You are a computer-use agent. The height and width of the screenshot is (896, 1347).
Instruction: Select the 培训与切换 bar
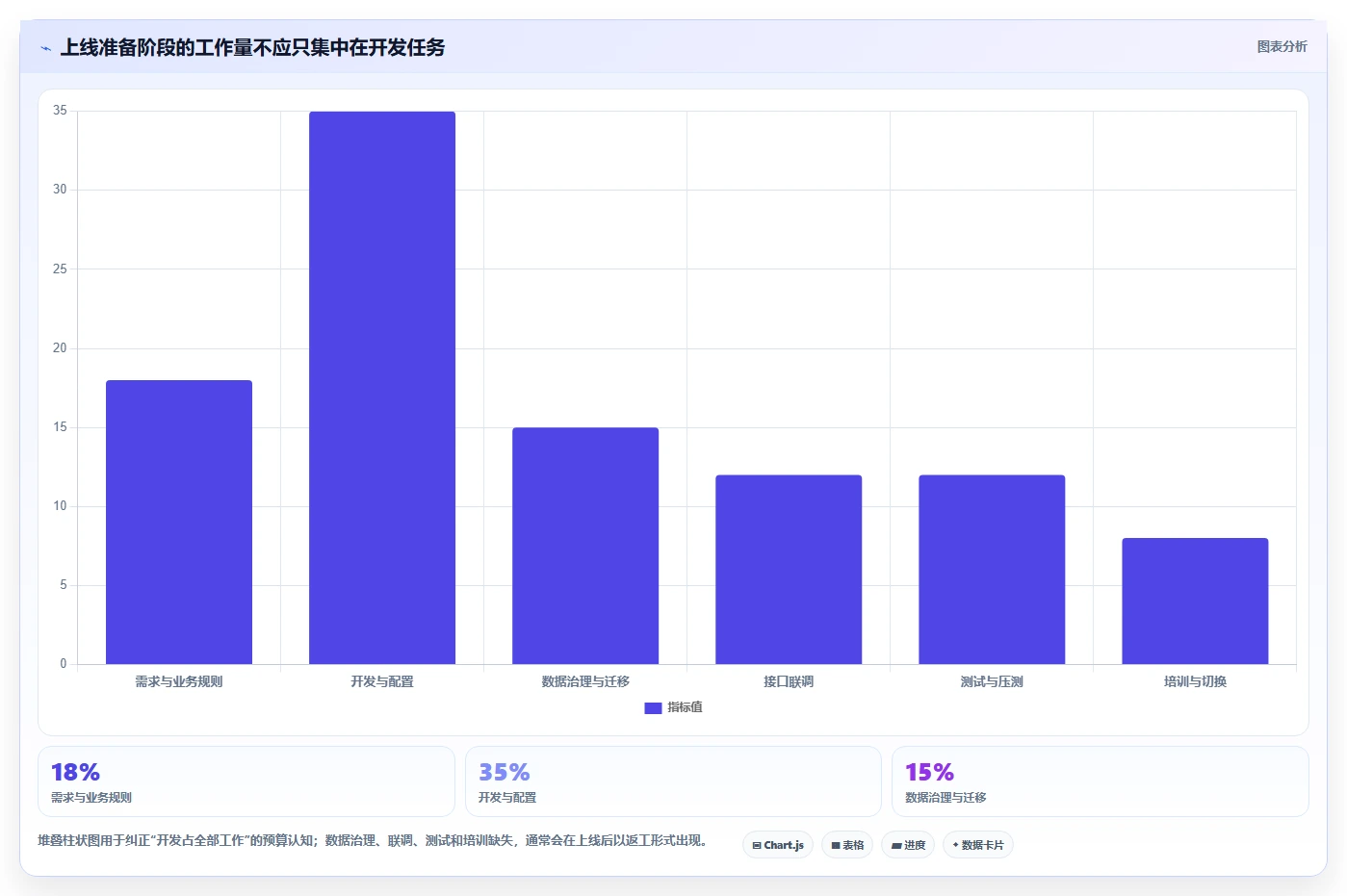1195,601
